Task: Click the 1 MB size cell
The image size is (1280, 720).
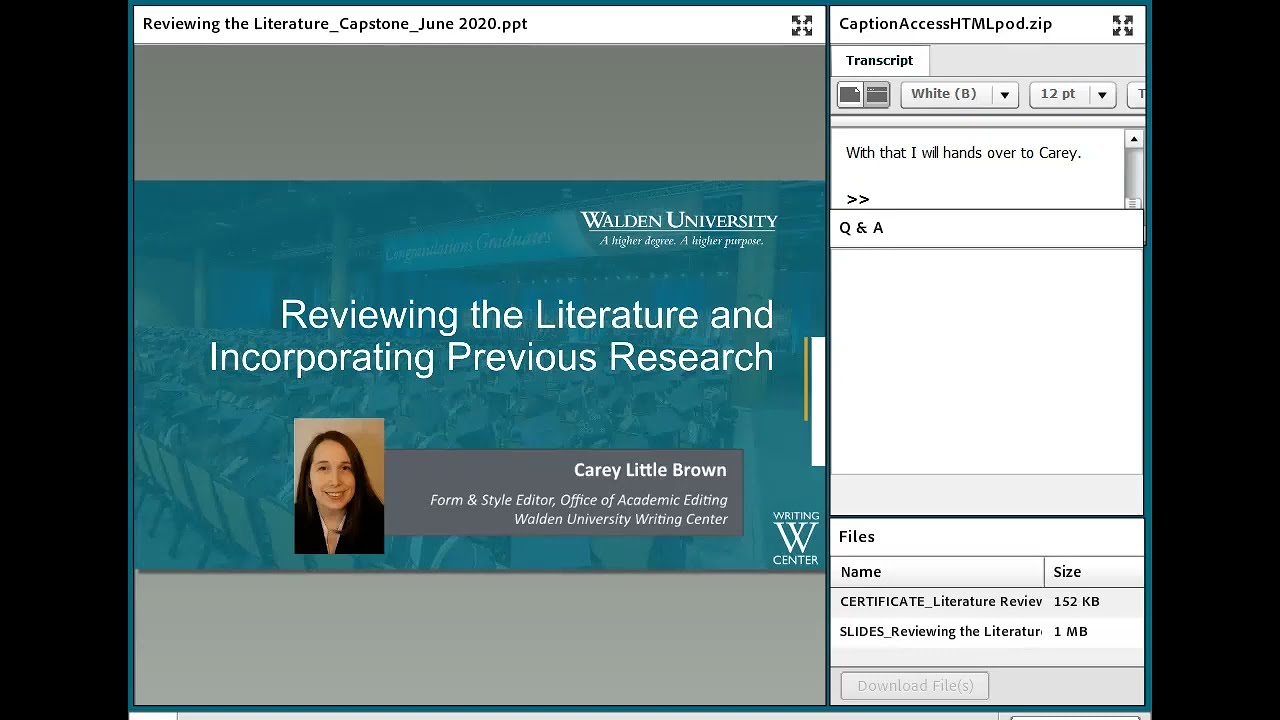Action: (x=1070, y=631)
